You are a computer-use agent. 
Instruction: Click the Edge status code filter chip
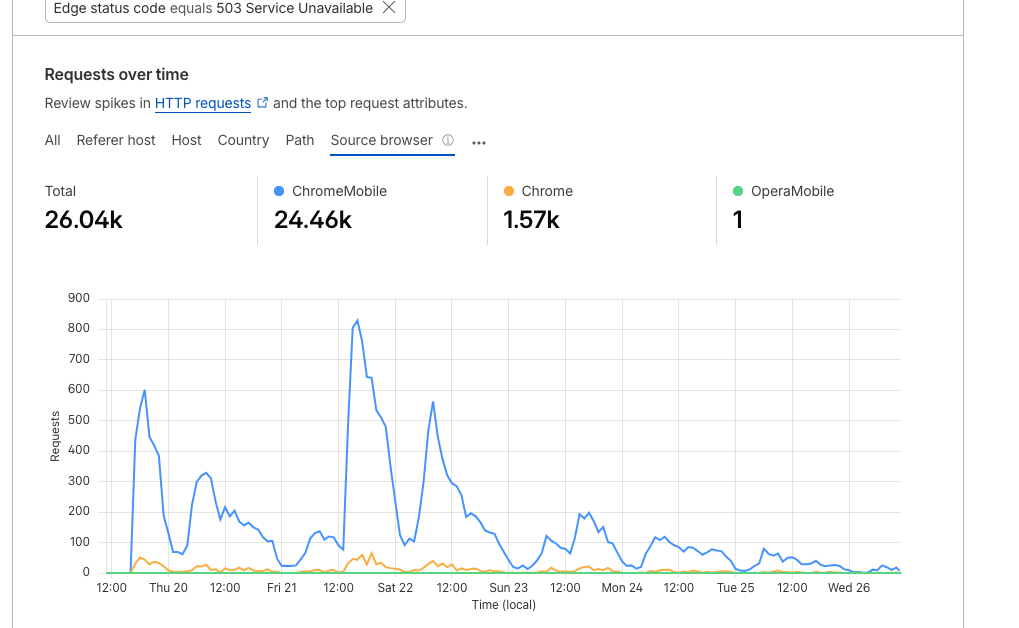[x=212, y=8]
